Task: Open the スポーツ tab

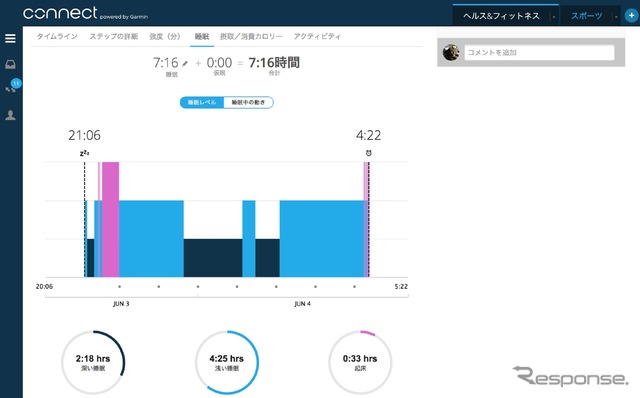Action: tap(587, 16)
